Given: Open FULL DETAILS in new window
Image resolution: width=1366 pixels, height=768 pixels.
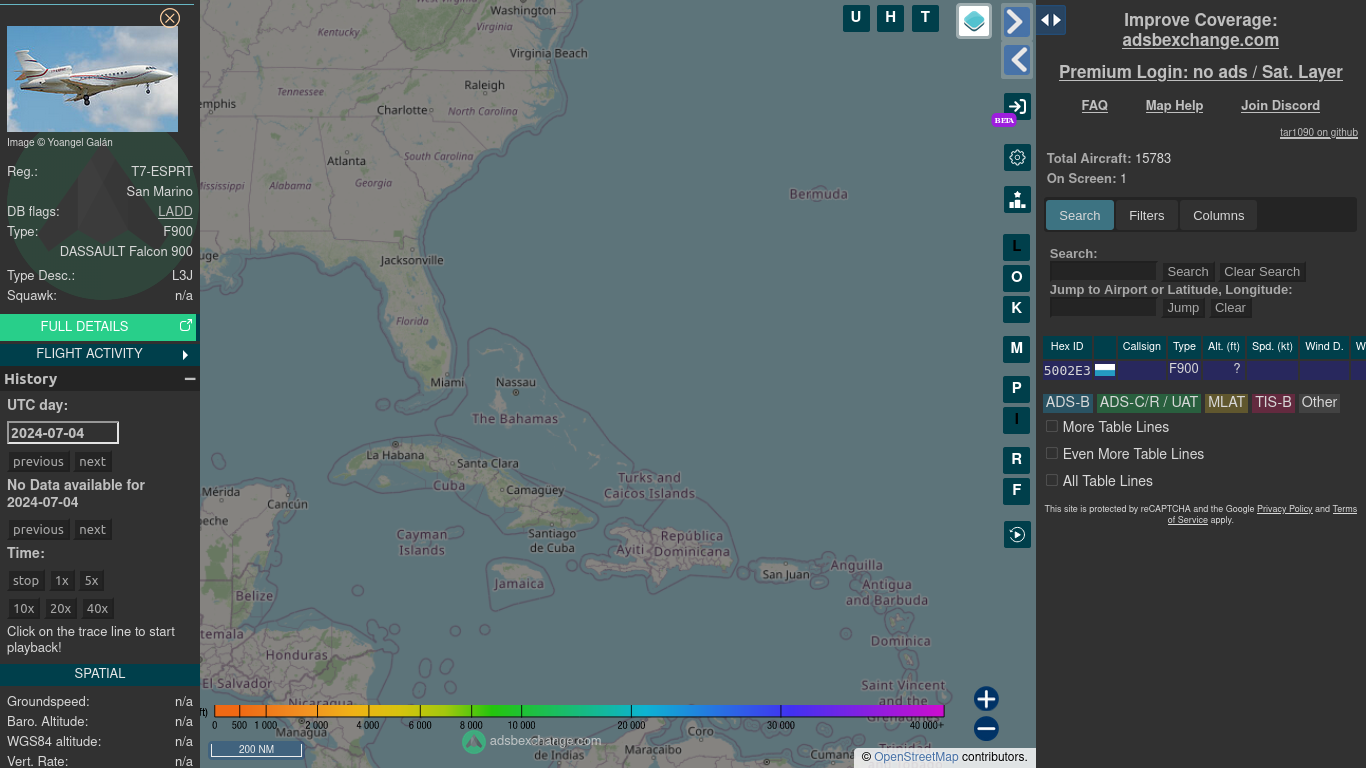Looking at the screenshot, I should point(98,326).
